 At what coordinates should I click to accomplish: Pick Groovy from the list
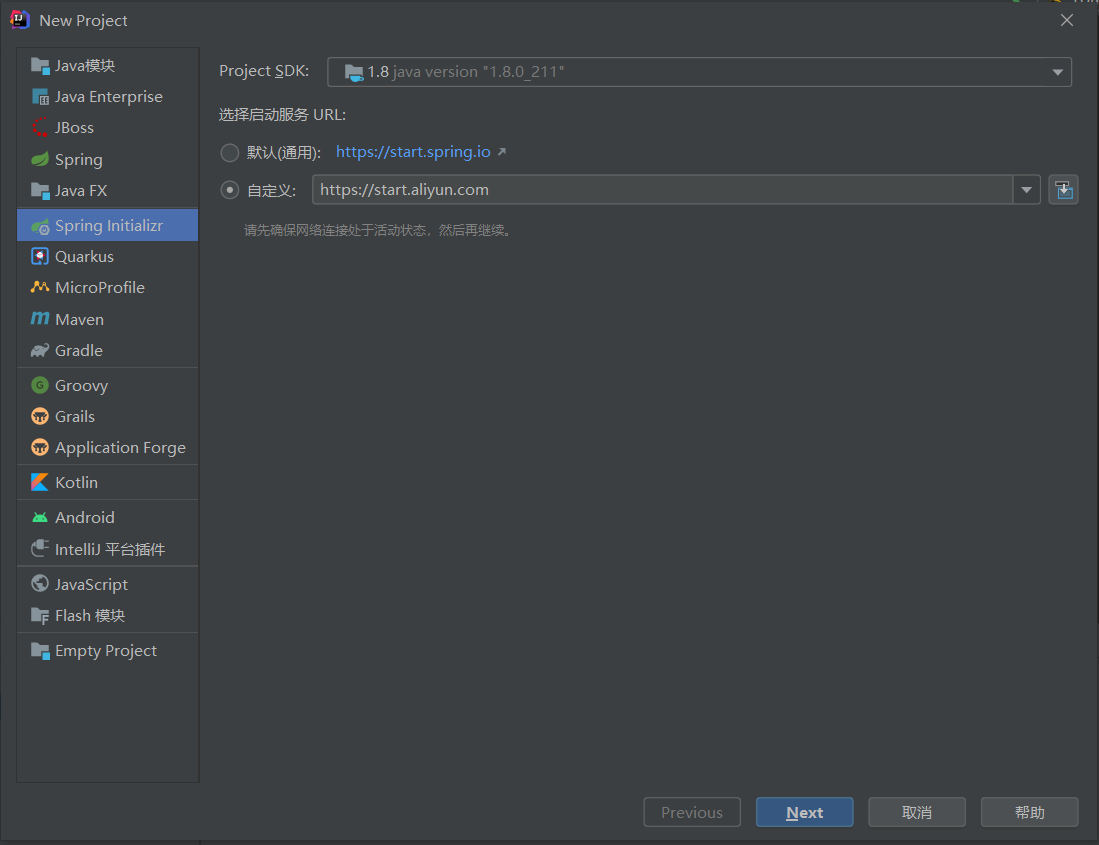tap(107, 385)
